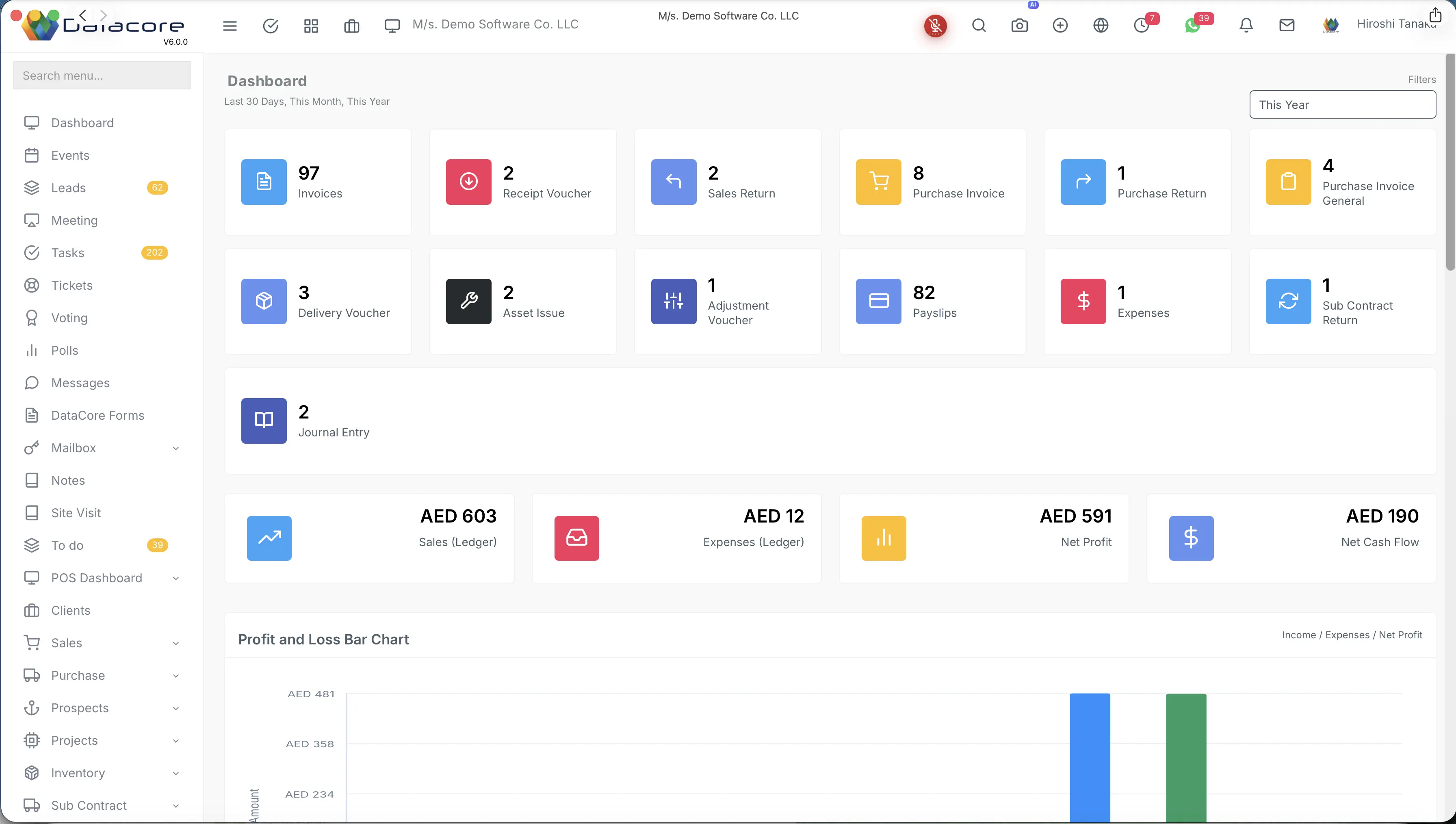Click the Expenses dollar icon
1456x824 pixels.
click(x=1083, y=301)
